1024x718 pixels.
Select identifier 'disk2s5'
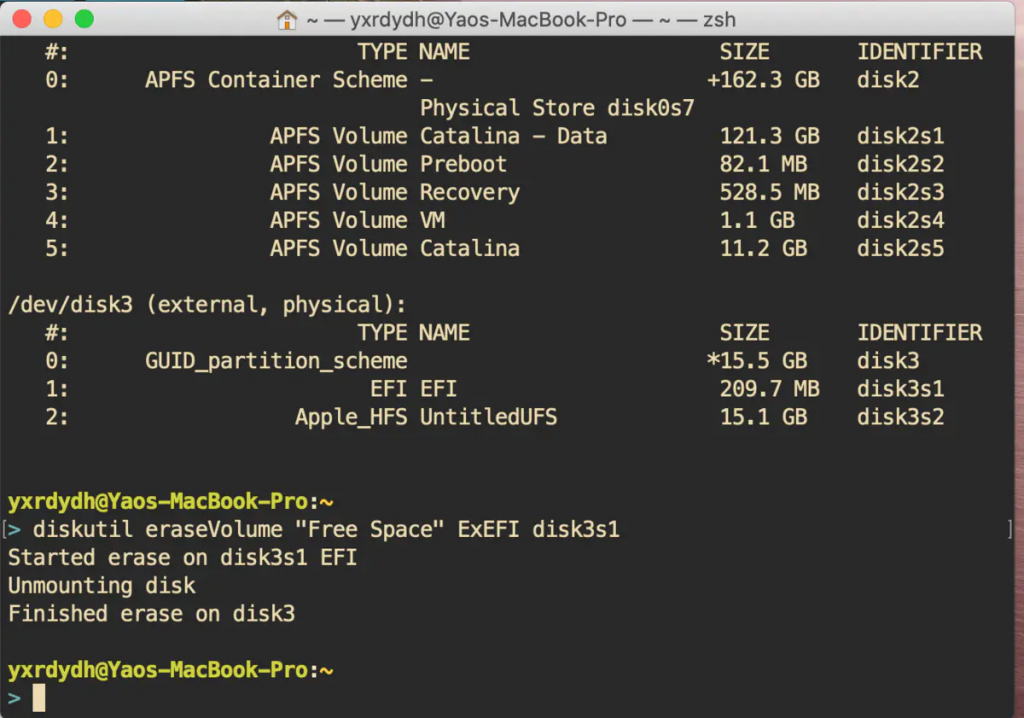pyautogui.click(x=901, y=248)
